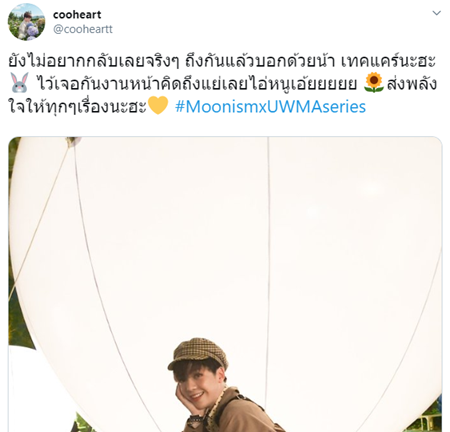450x432 pixels.
Task: Click the wristband on the person's arm
Action: point(194,419)
